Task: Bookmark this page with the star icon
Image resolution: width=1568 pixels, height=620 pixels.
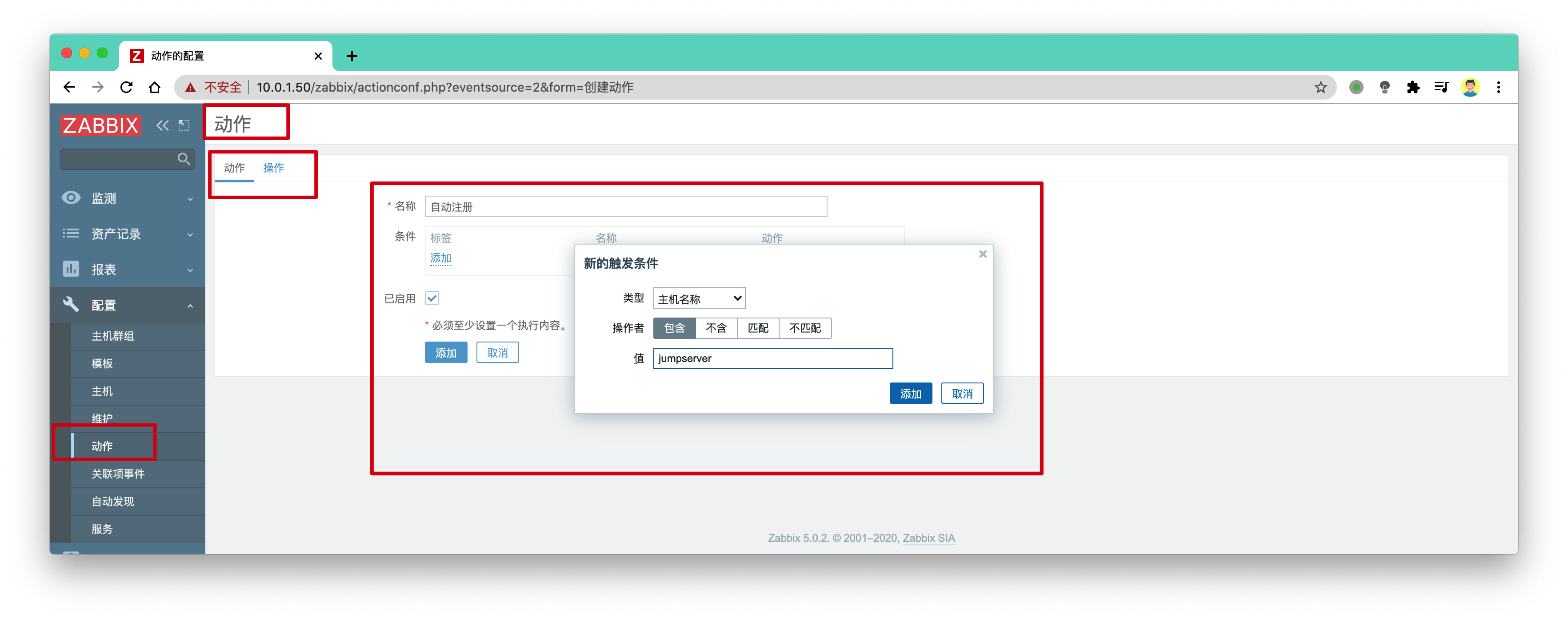Action: tap(1320, 87)
